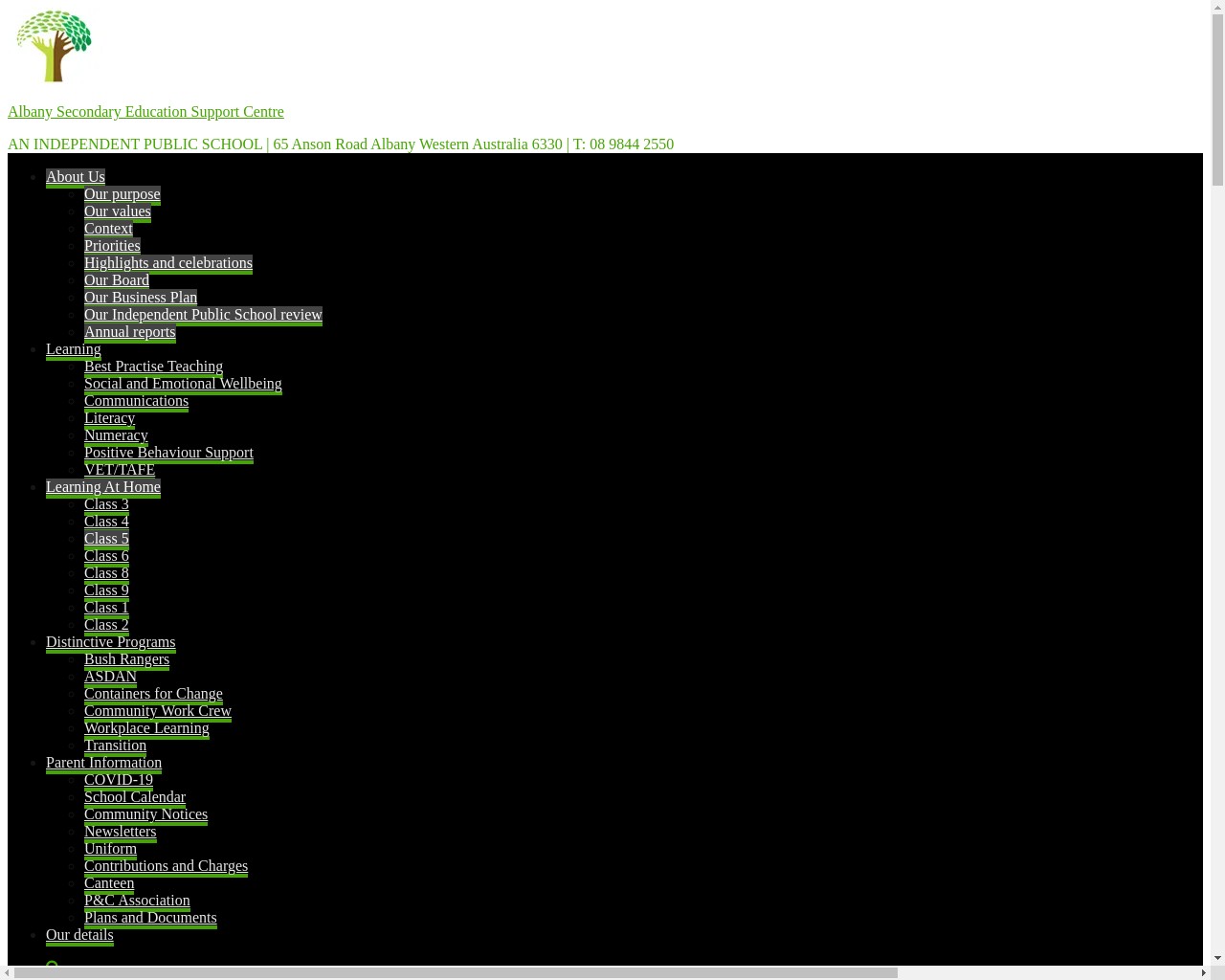1225x980 pixels.
Task: Open the Our Business Plan page
Action: click(x=141, y=298)
